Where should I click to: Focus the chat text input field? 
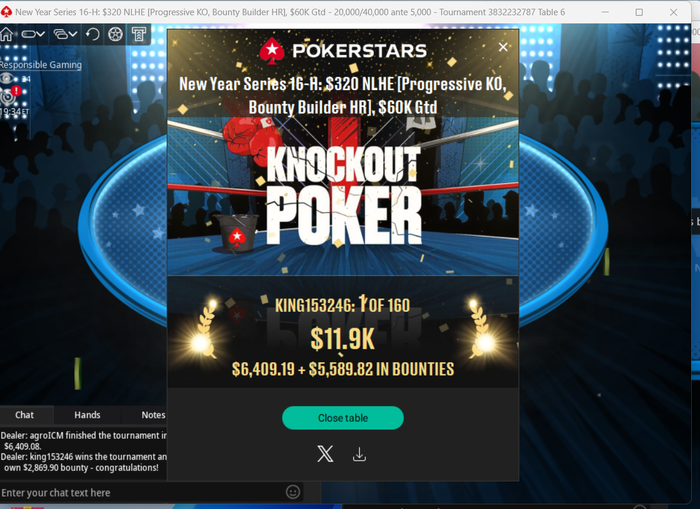[x=141, y=492]
